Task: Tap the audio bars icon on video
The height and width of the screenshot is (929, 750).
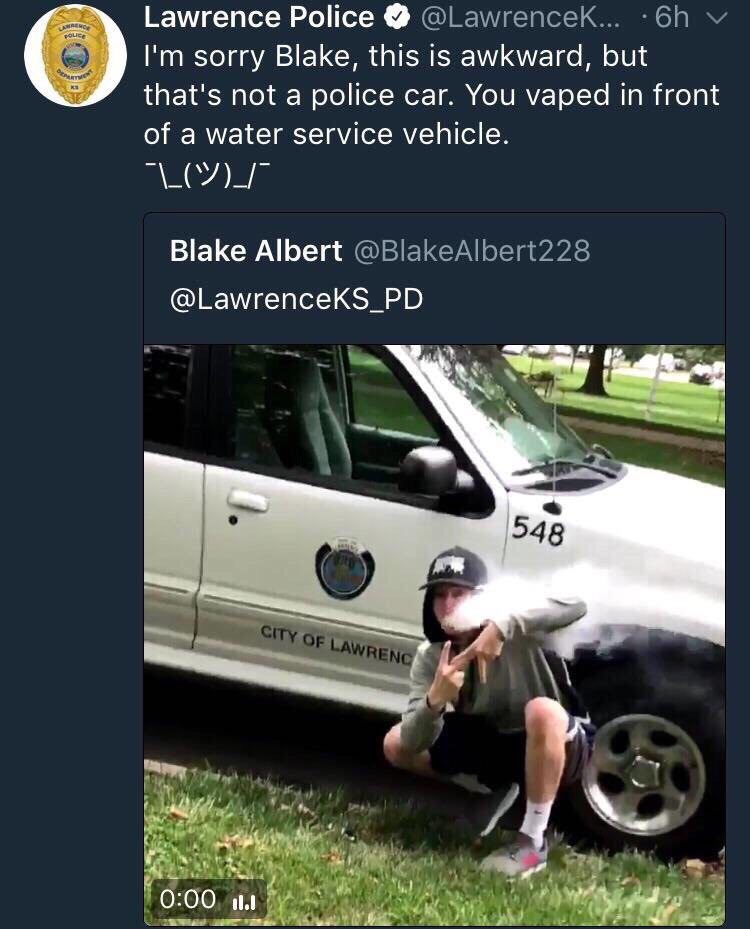Action: point(244,902)
